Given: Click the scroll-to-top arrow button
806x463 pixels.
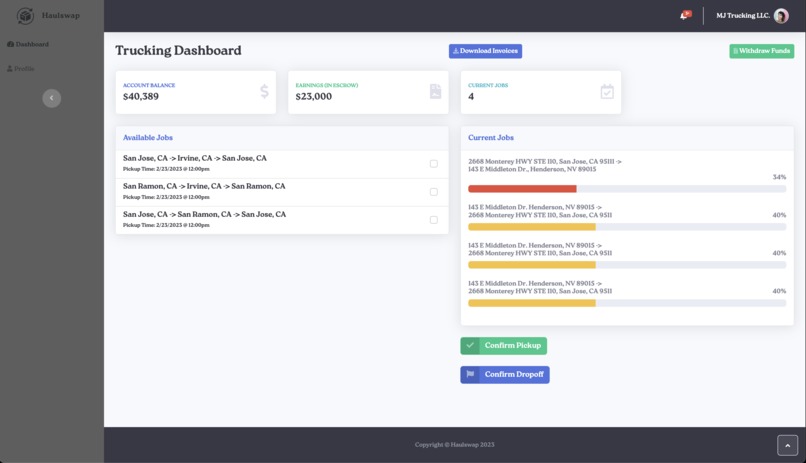Looking at the screenshot, I should tap(787, 445).
